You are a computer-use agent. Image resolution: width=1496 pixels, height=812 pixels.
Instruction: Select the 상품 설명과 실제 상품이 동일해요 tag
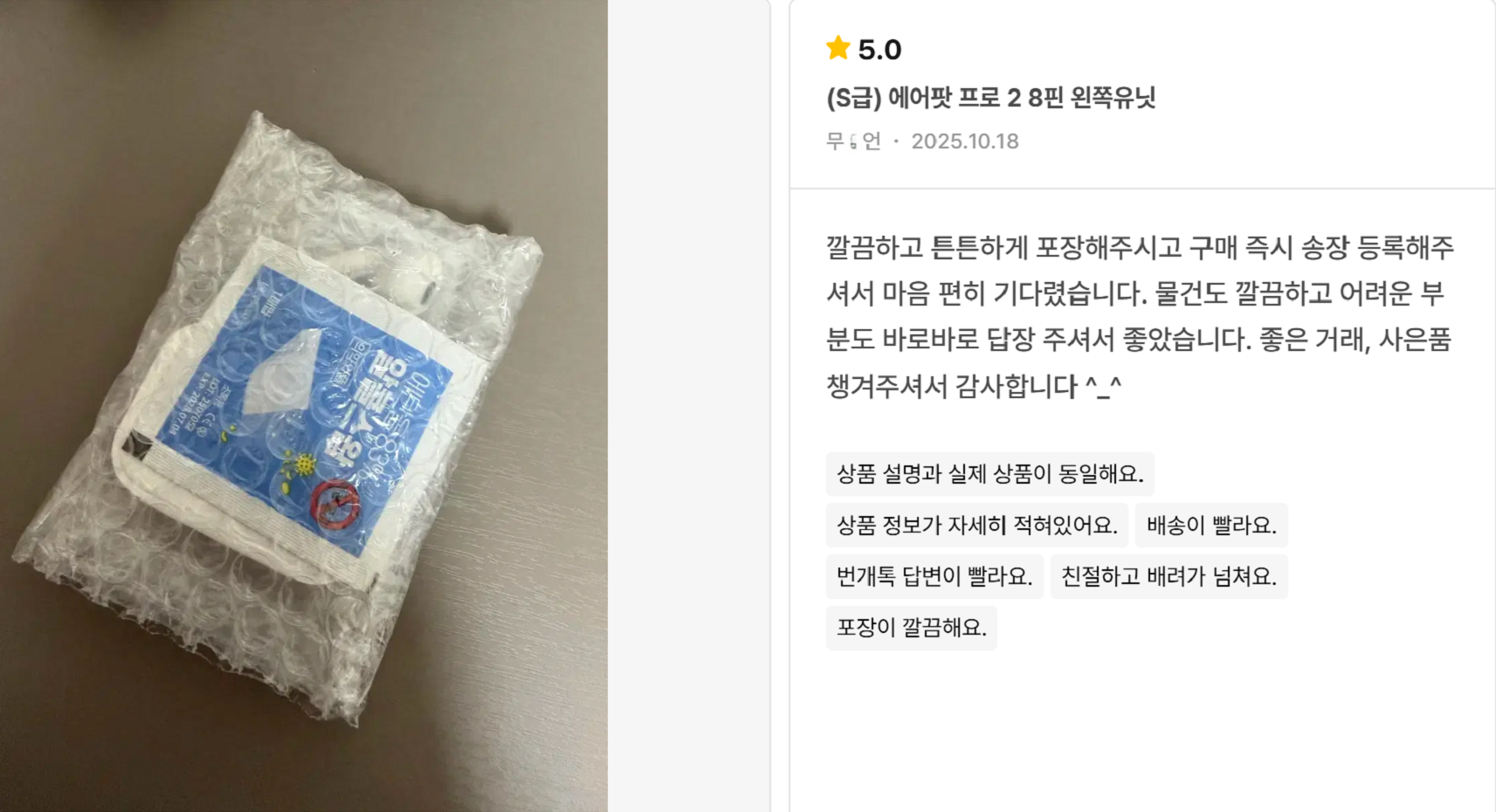(x=990, y=474)
